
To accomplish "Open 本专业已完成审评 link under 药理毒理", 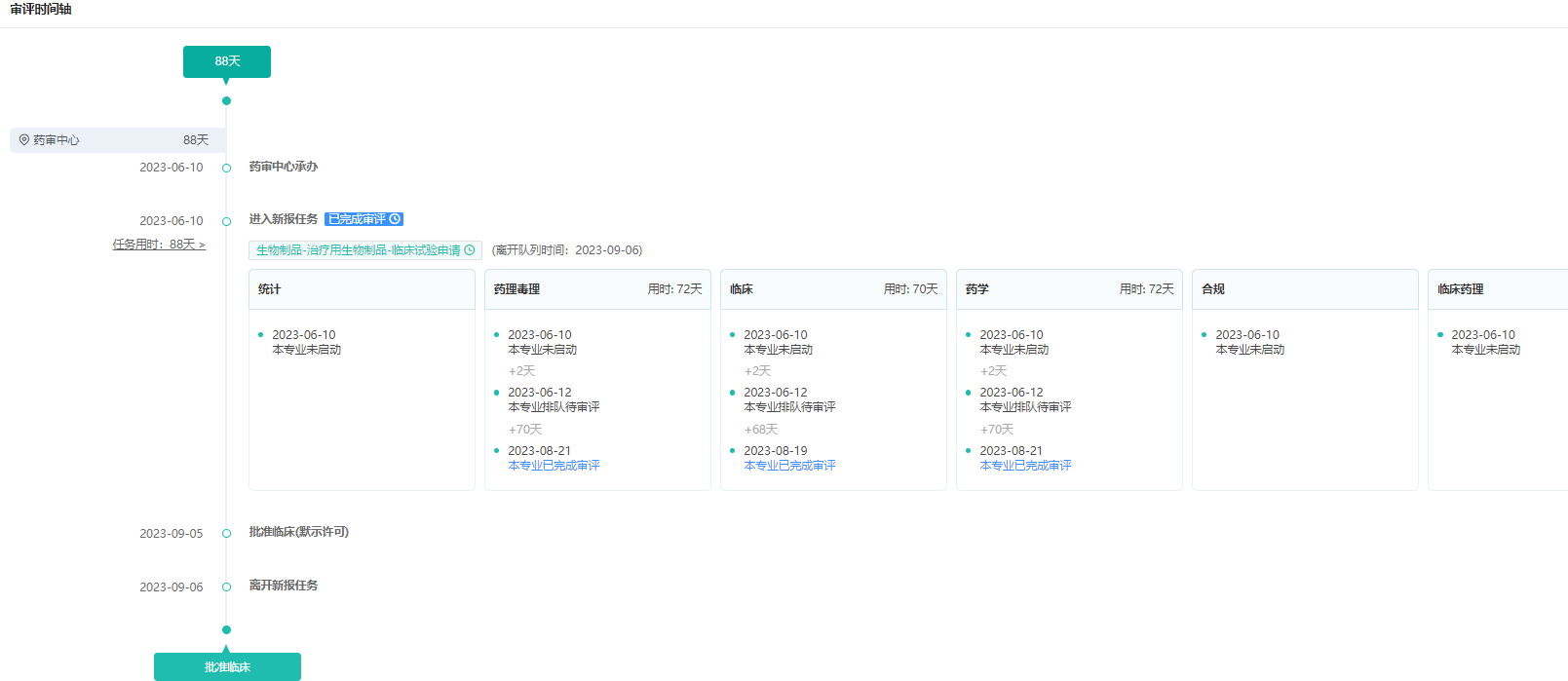I will coord(554,466).
